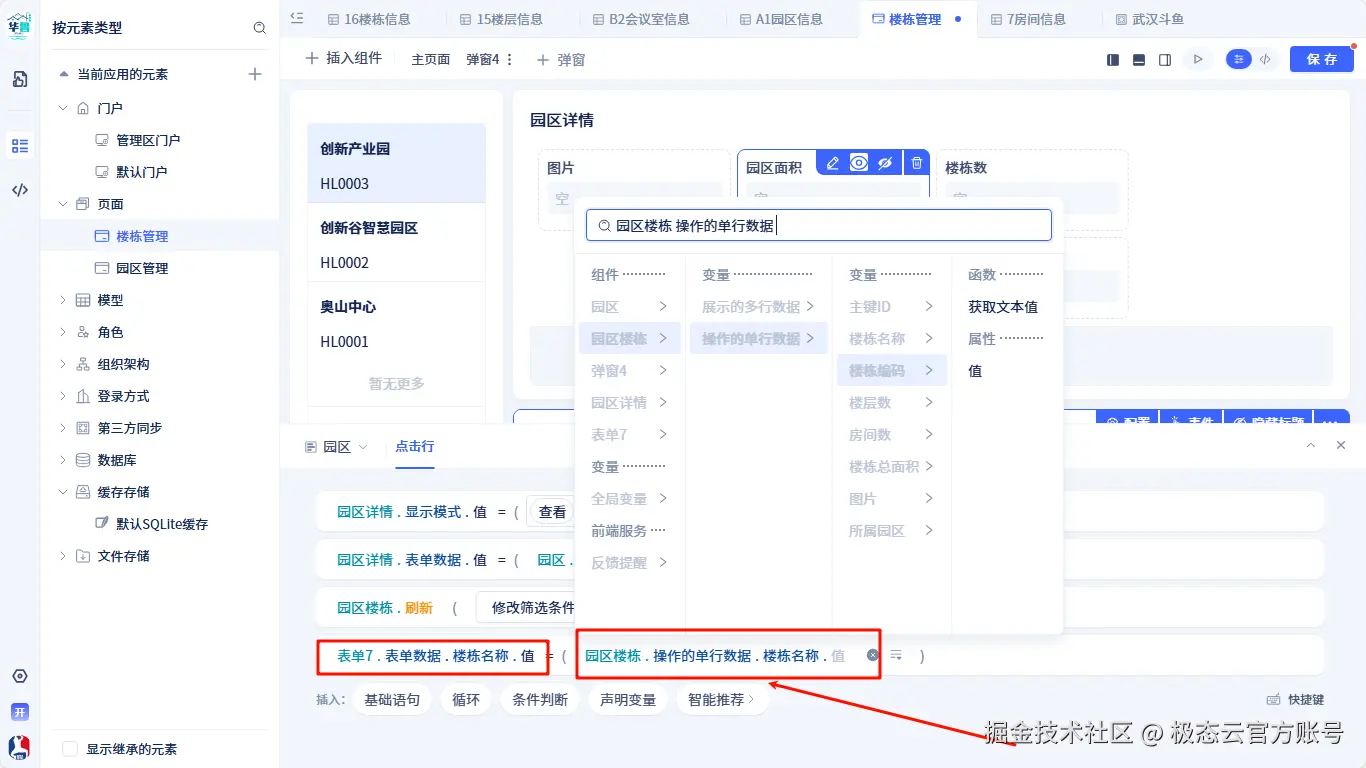Switch to the 武汉斗鱼 tab
Screen dimensions: 1366x768
pos(1148,19)
